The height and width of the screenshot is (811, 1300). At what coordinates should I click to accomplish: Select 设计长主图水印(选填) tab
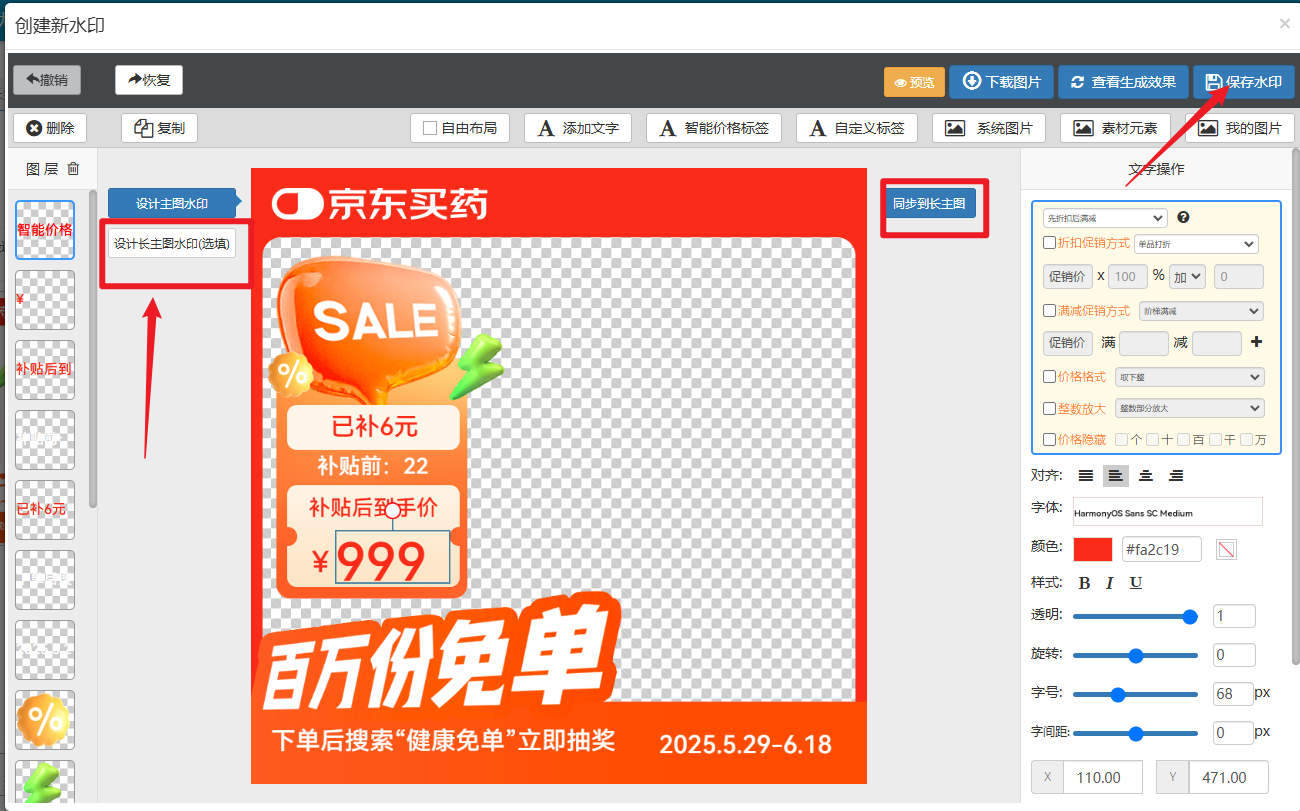[x=172, y=243]
